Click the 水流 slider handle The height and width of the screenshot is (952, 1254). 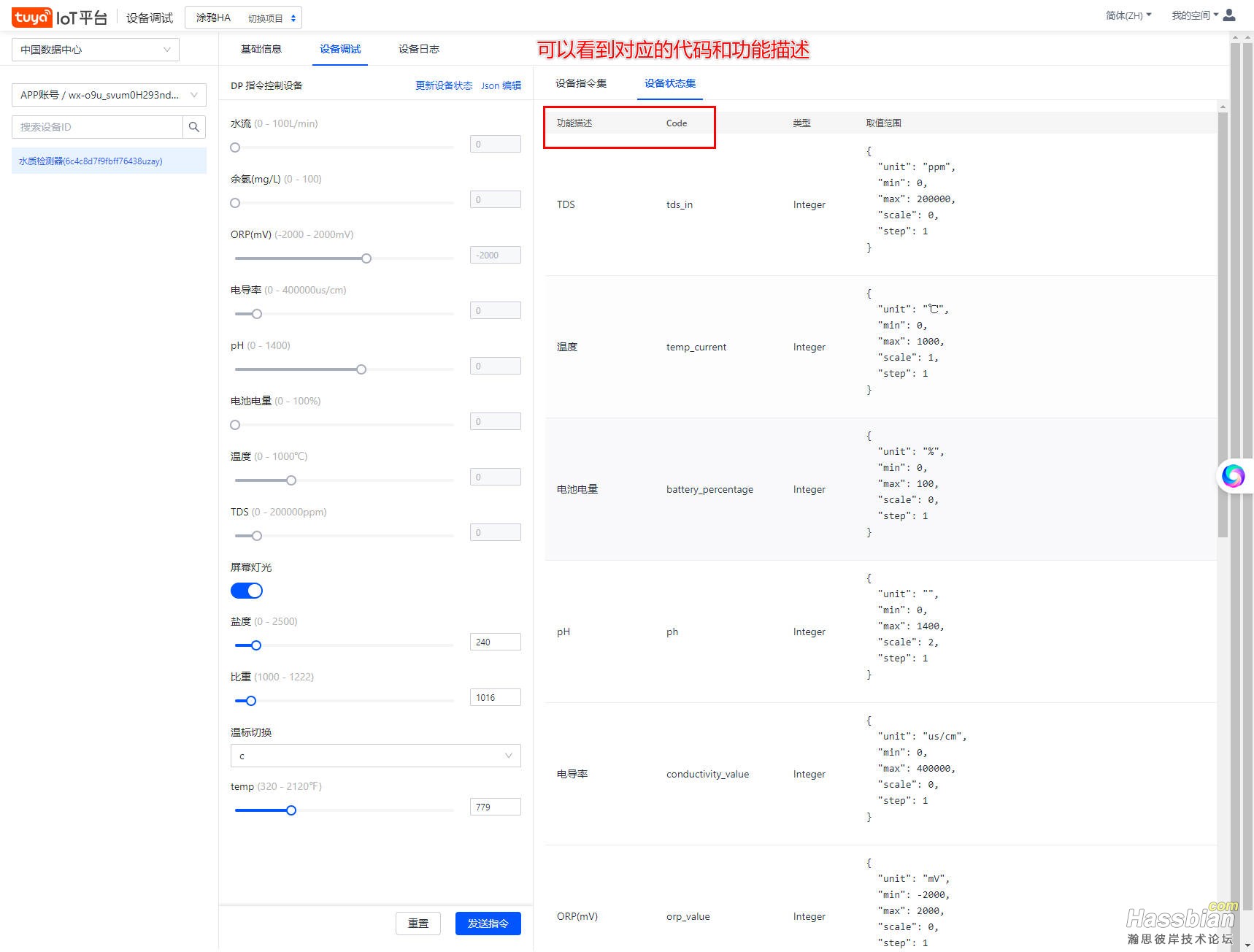tap(235, 147)
